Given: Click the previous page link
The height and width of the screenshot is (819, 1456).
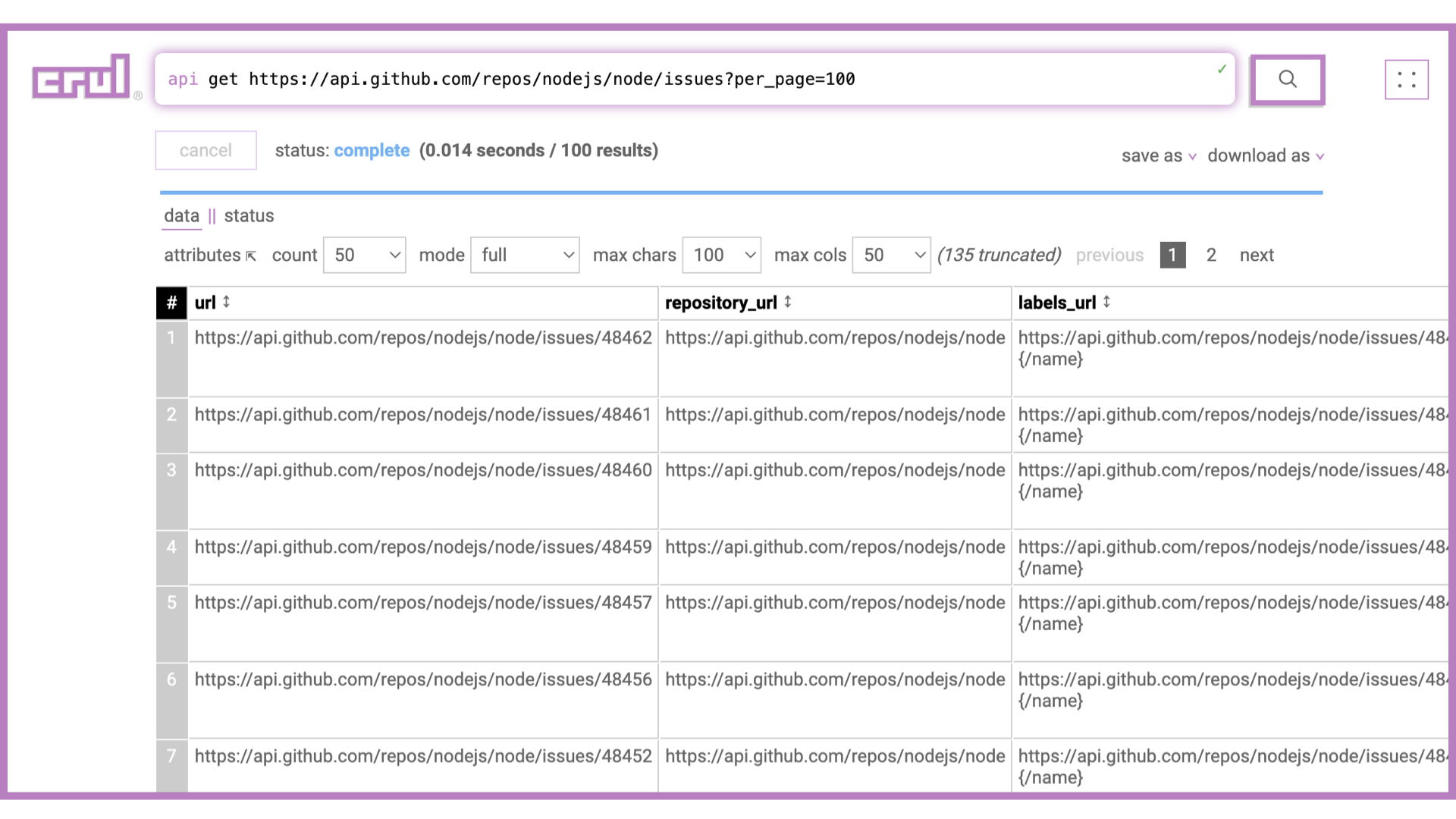Looking at the screenshot, I should [1109, 255].
